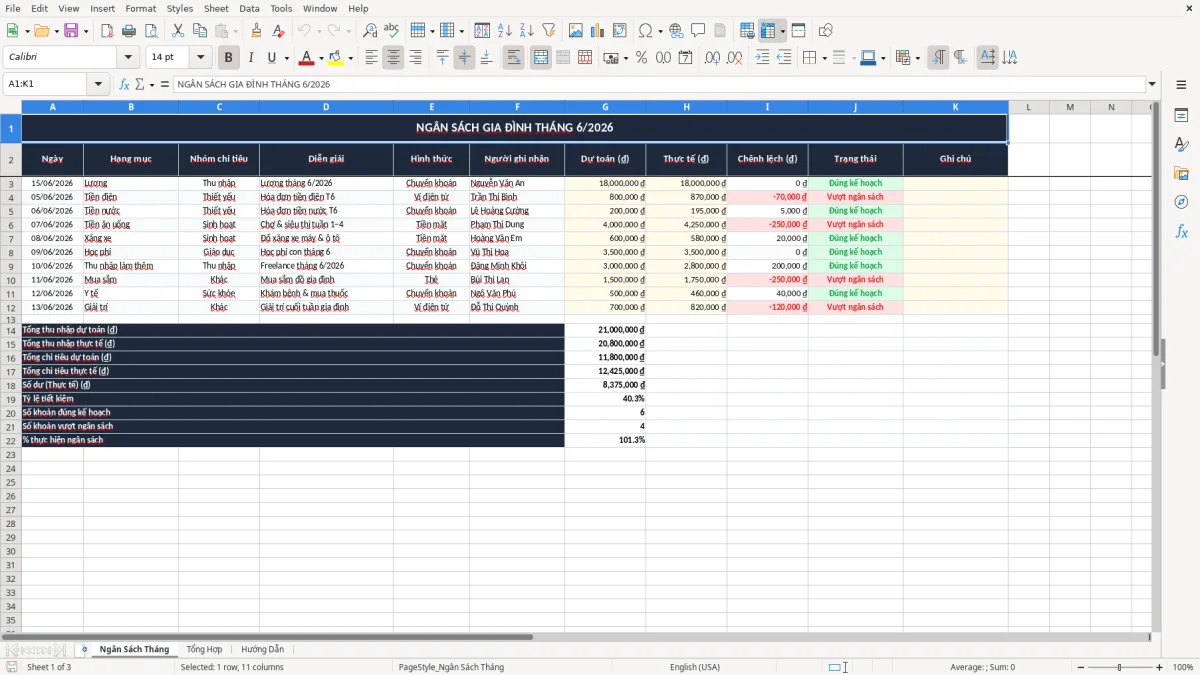Click Clone Formatting paintbrush icon
Image resolution: width=1200 pixels, height=675 pixels.
coord(257,31)
